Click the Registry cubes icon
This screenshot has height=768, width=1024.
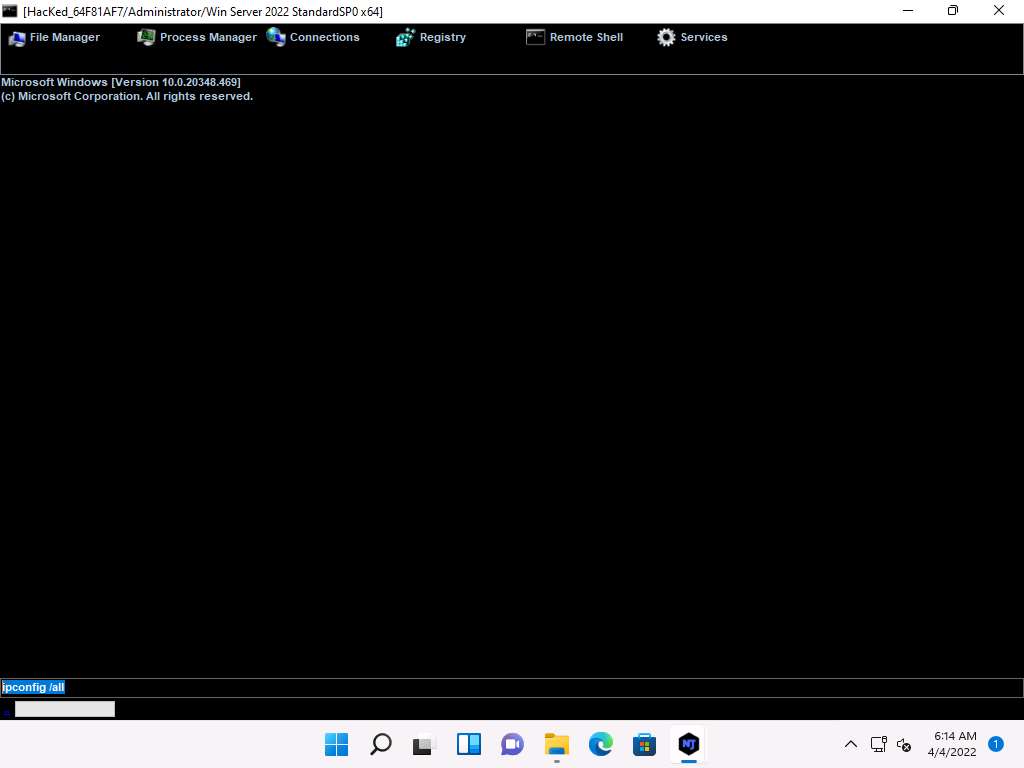click(x=405, y=38)
